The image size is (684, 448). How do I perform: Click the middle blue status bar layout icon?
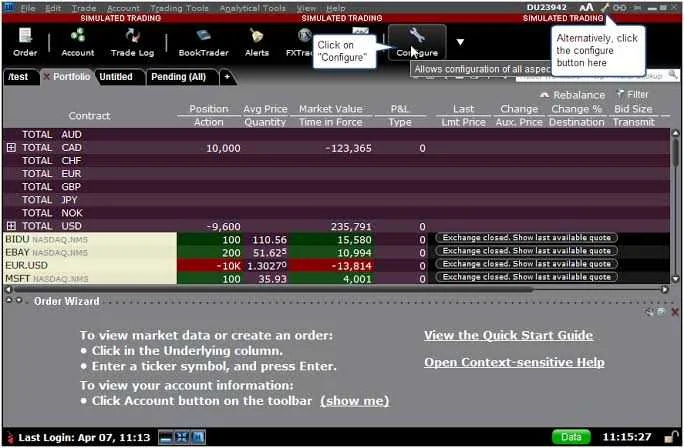(x=181, y=437)
